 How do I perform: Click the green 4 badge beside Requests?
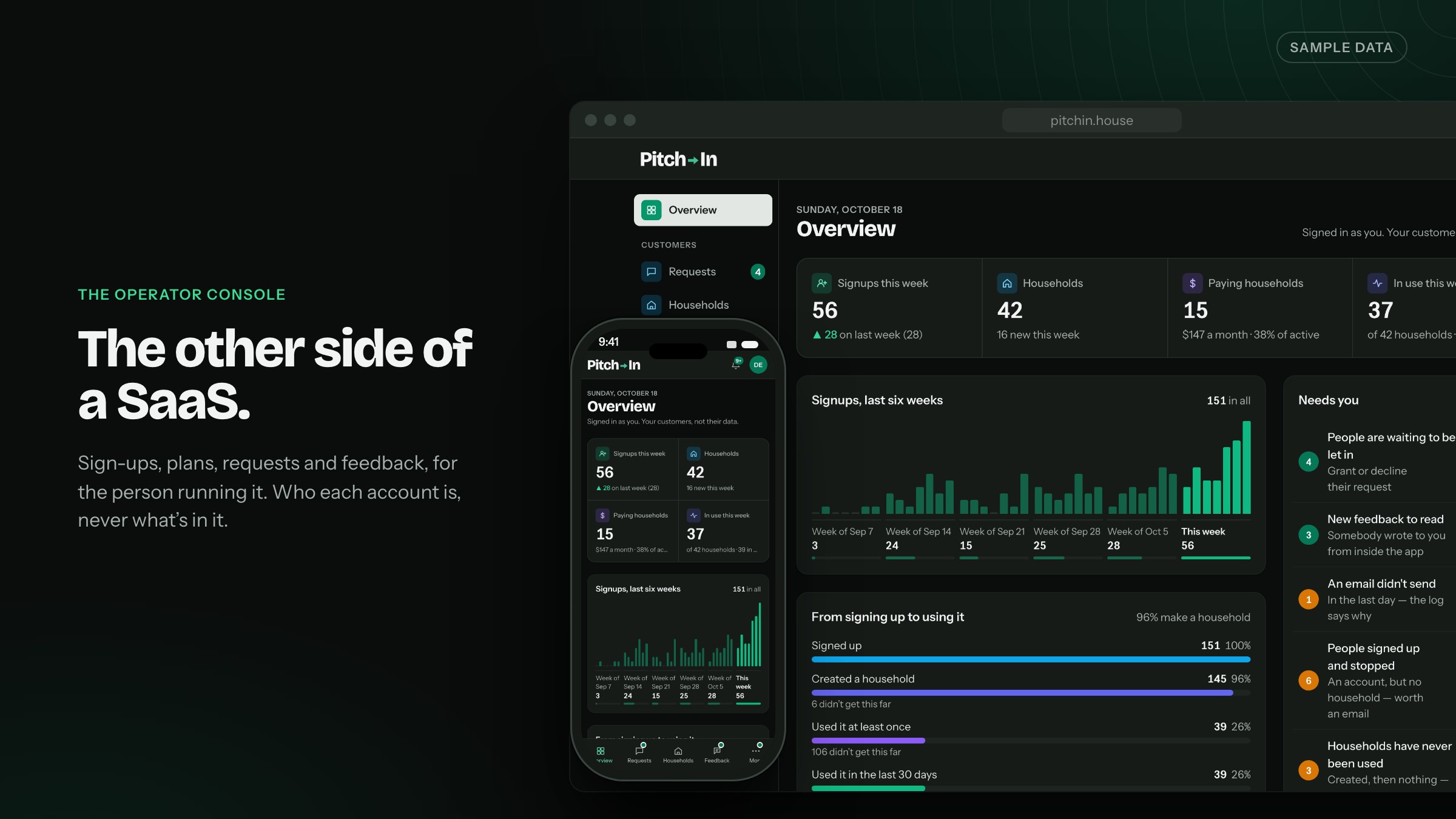pyautogui.click(x=758, y=272)
